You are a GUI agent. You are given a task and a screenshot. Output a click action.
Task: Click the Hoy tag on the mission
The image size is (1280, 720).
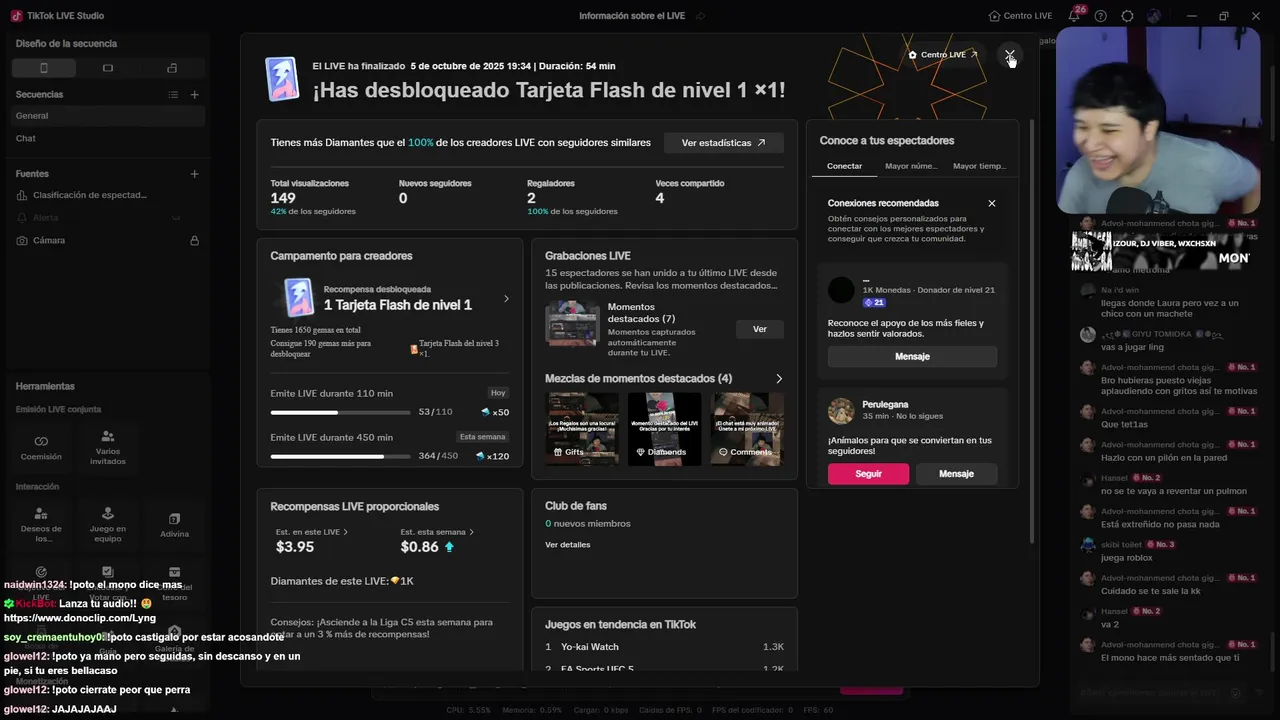coord(498,393)
